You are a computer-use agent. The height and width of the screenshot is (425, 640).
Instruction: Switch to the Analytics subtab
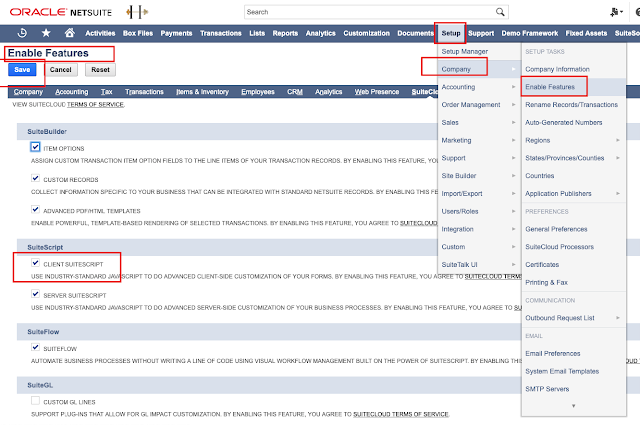pyautogui.click(x=329, y=91)
